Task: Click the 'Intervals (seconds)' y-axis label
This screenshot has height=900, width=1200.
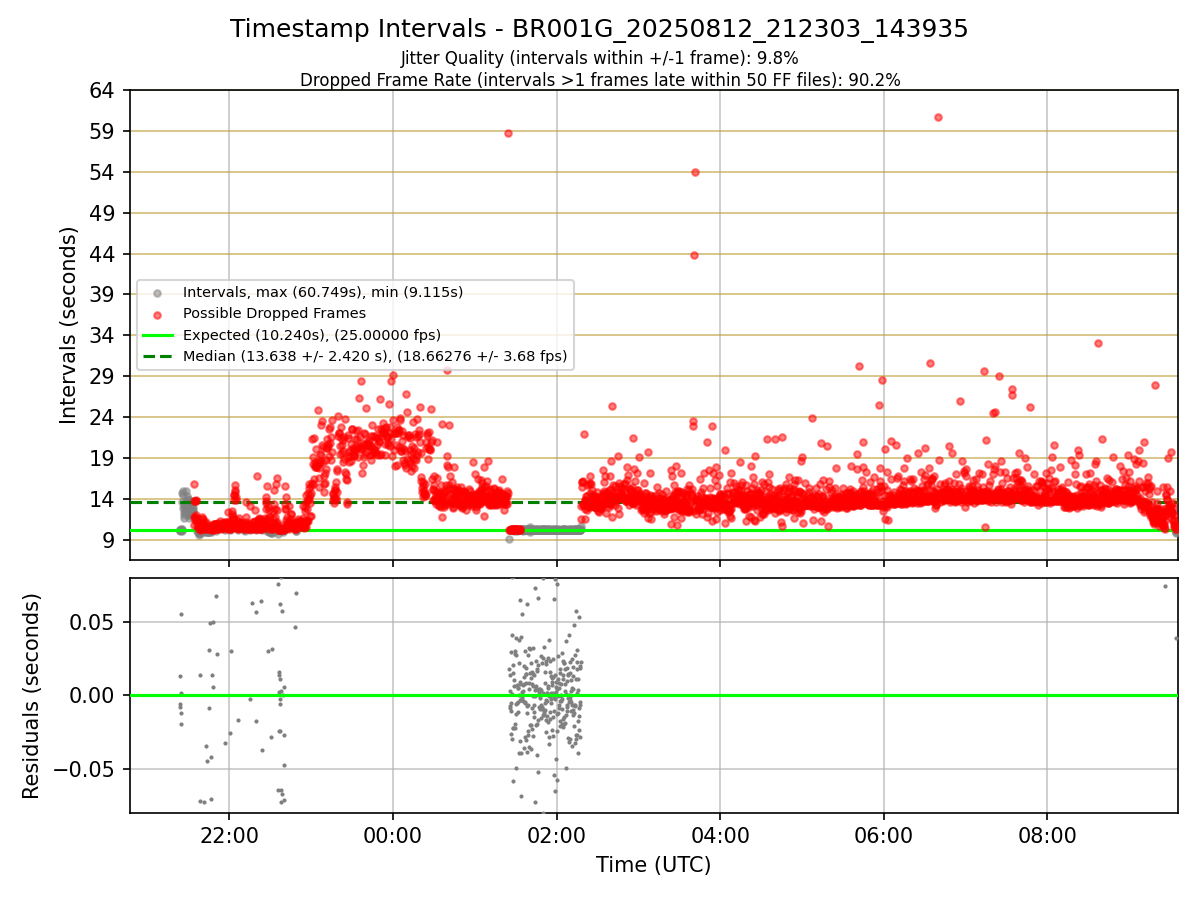Action: 68,325
